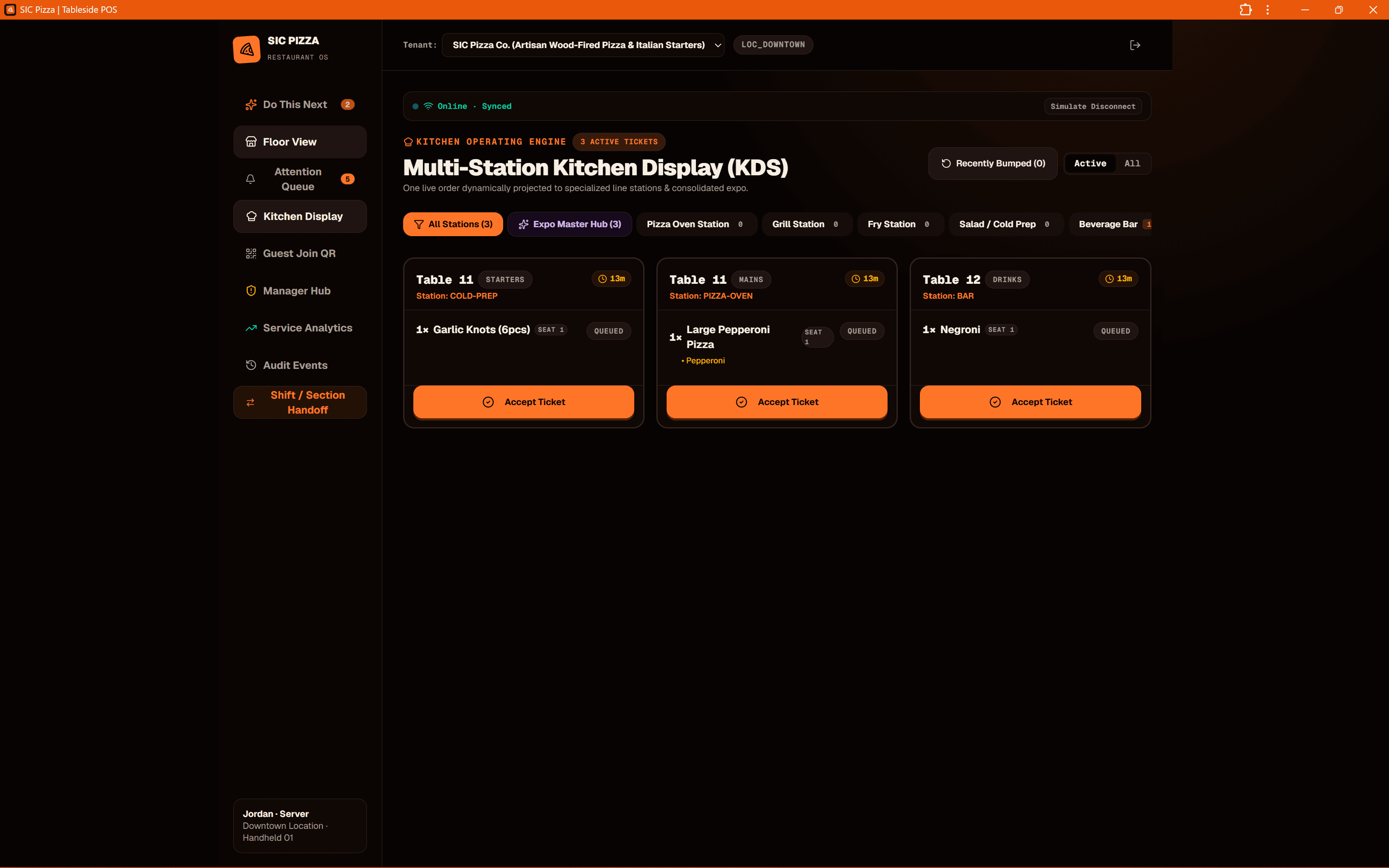Click the history icon of Audit Events
This screenshot has height=868, width=1389.
click(251, 365)
